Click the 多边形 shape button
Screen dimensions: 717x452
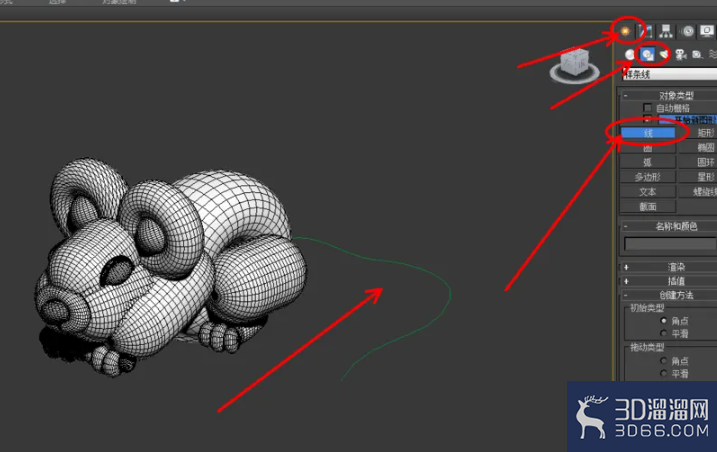point(648,177)
